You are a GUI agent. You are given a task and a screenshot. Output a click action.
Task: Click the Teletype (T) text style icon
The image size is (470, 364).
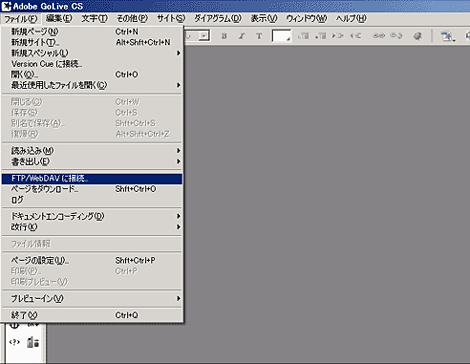tap(259, 36)
